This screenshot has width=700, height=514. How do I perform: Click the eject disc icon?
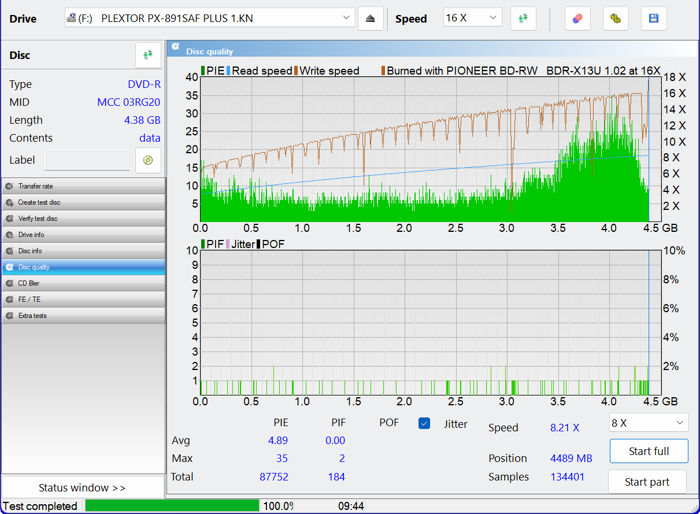pos(370,18)
